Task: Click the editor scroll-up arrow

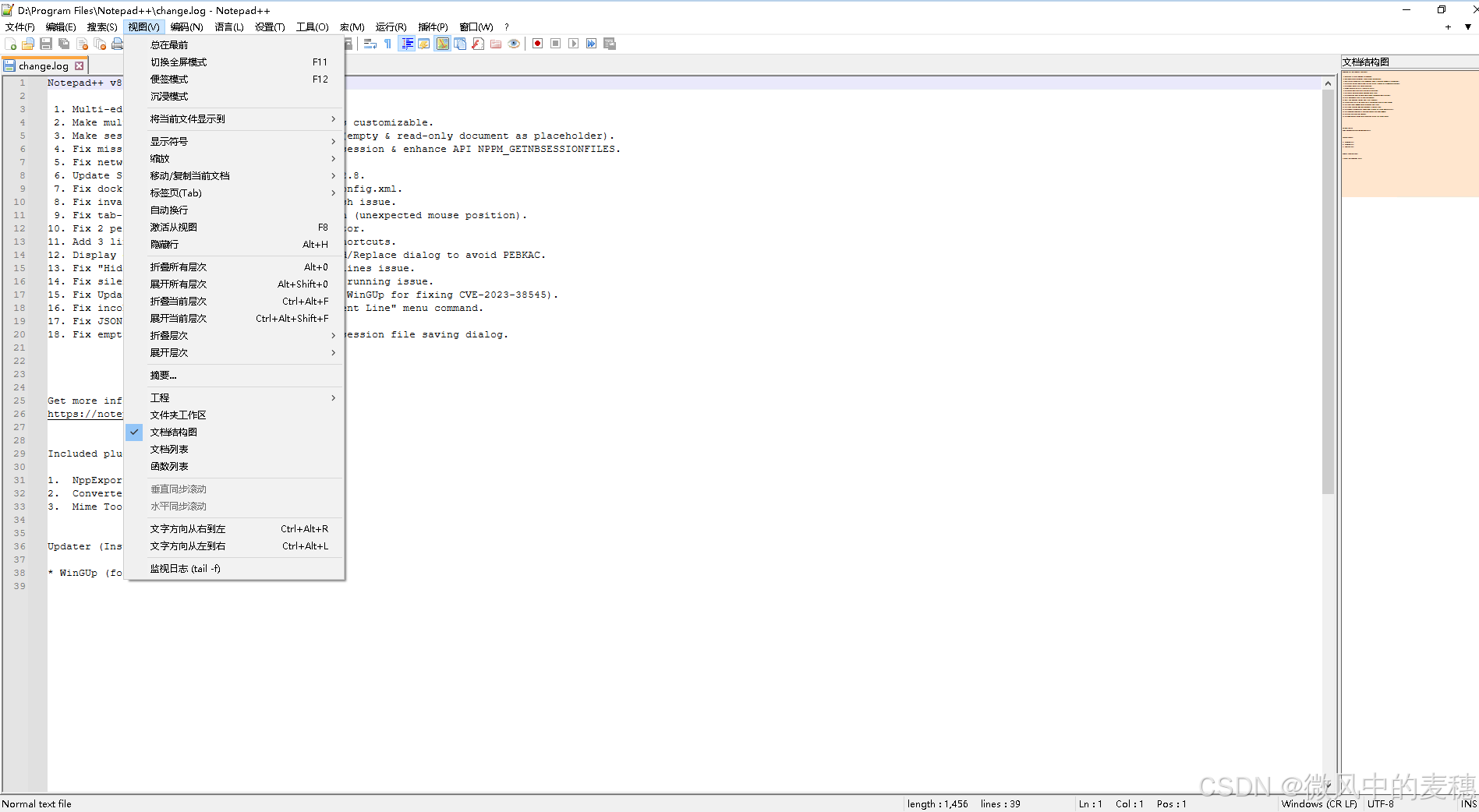Action: click(x=1328, y=83)
